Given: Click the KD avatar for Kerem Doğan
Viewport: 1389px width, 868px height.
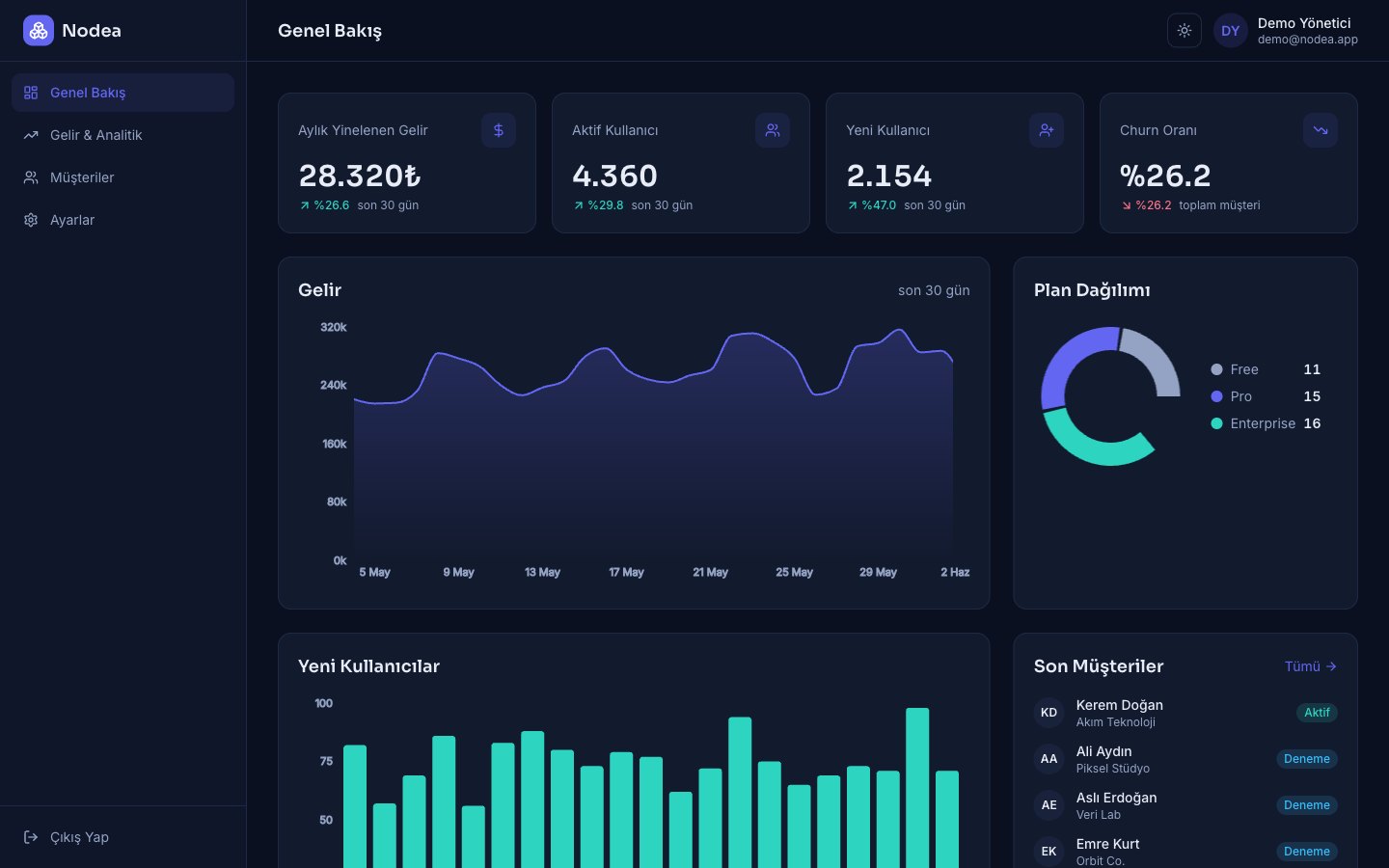Looking at the screenshot, I should click(1049, 713).
